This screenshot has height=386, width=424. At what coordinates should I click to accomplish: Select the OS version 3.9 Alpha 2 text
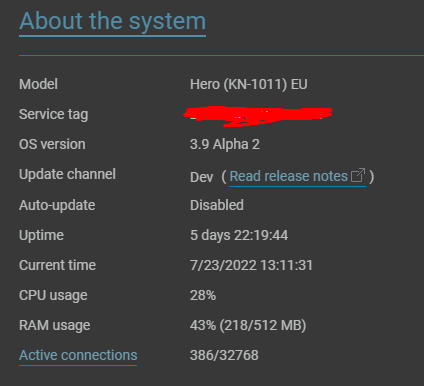225,145
